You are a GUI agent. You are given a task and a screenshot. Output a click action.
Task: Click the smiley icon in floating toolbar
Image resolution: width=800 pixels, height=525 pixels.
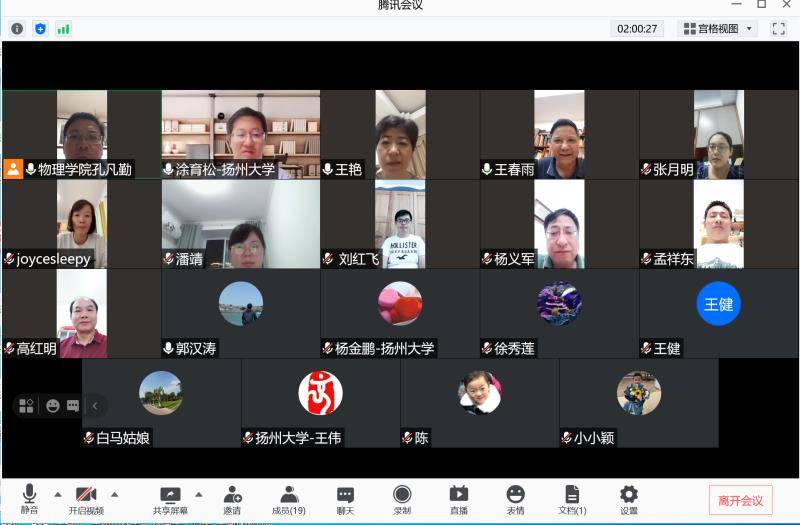coord(53,406)
